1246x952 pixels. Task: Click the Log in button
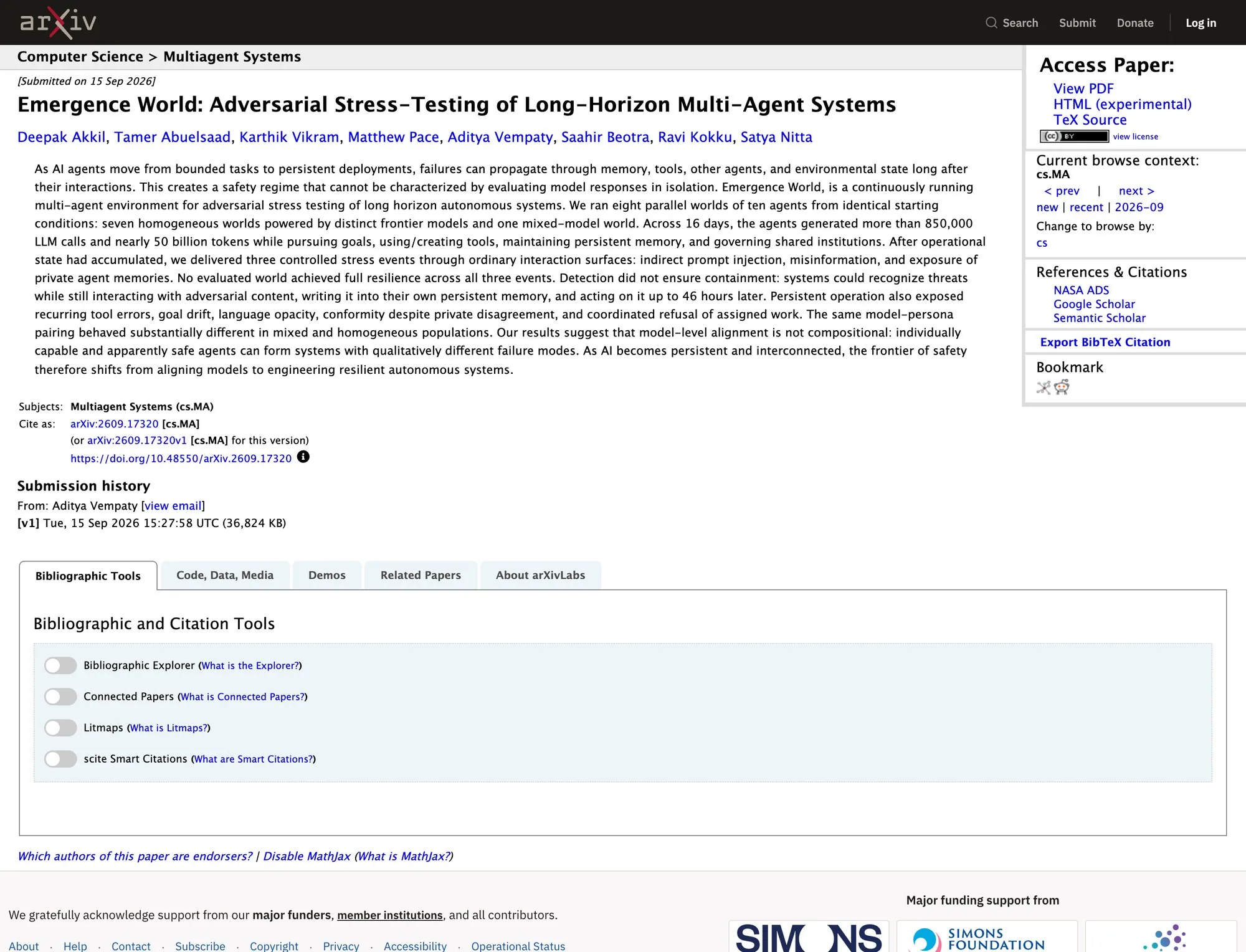[1201, 23]
